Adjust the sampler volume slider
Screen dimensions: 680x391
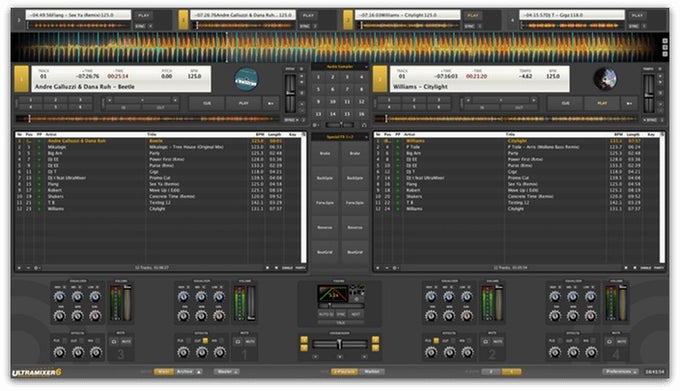pos(341,125)
